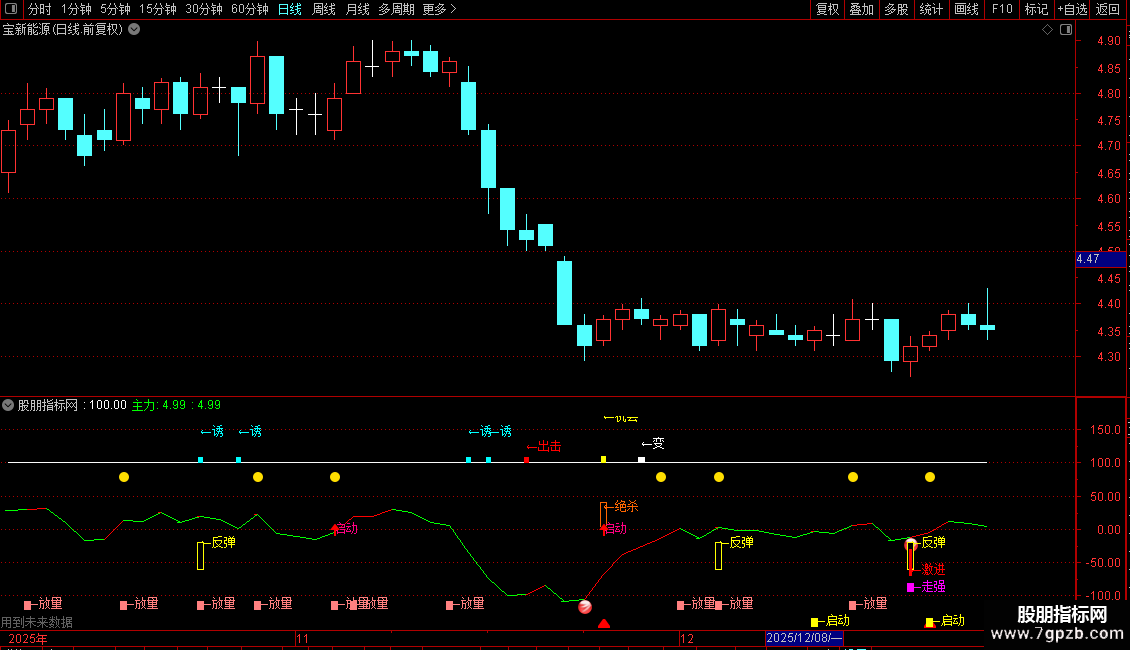Expand the 股朋指标网 indicator dropdown
The width and height of the screenshot is (1130, 650).
[8, 405]
